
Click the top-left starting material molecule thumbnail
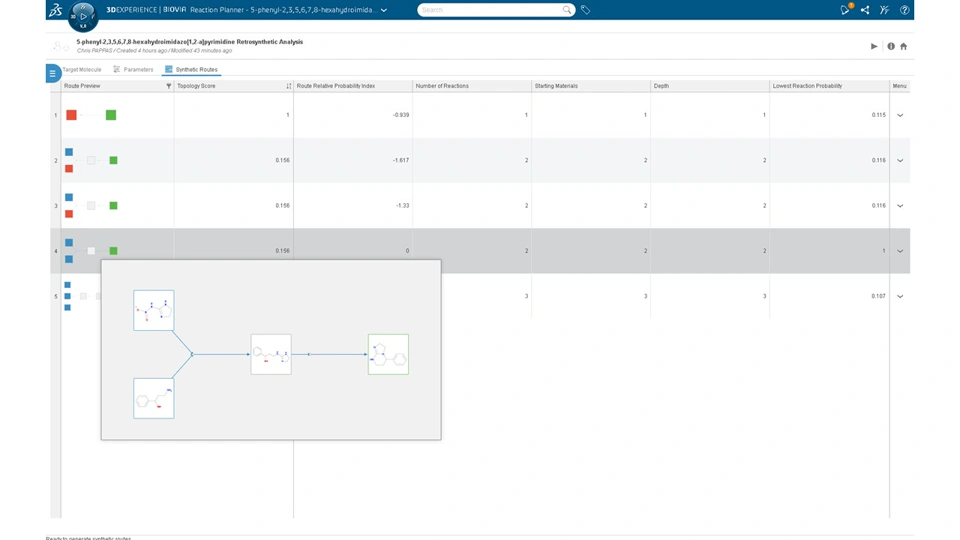click(154, 310)
